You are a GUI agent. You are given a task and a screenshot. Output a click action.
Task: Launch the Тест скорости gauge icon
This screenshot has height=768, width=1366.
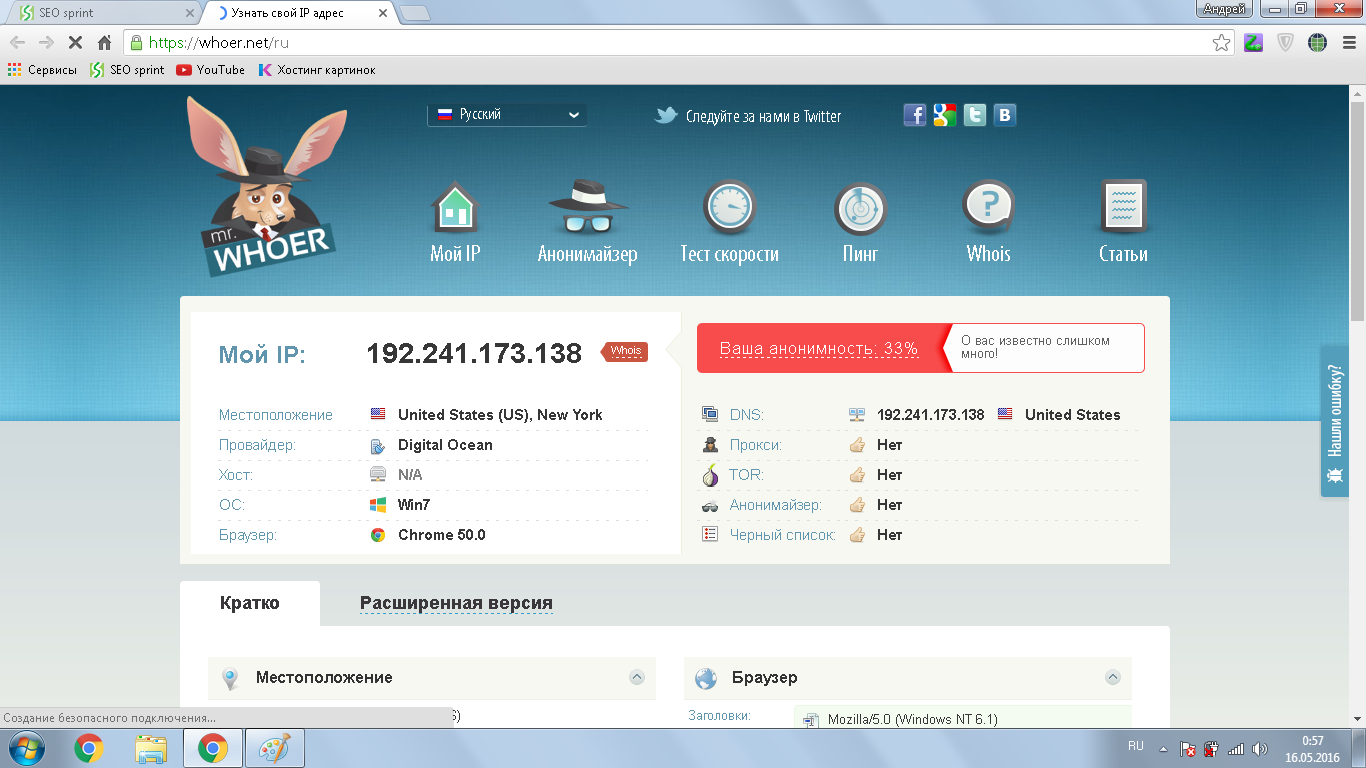(729, 209)
